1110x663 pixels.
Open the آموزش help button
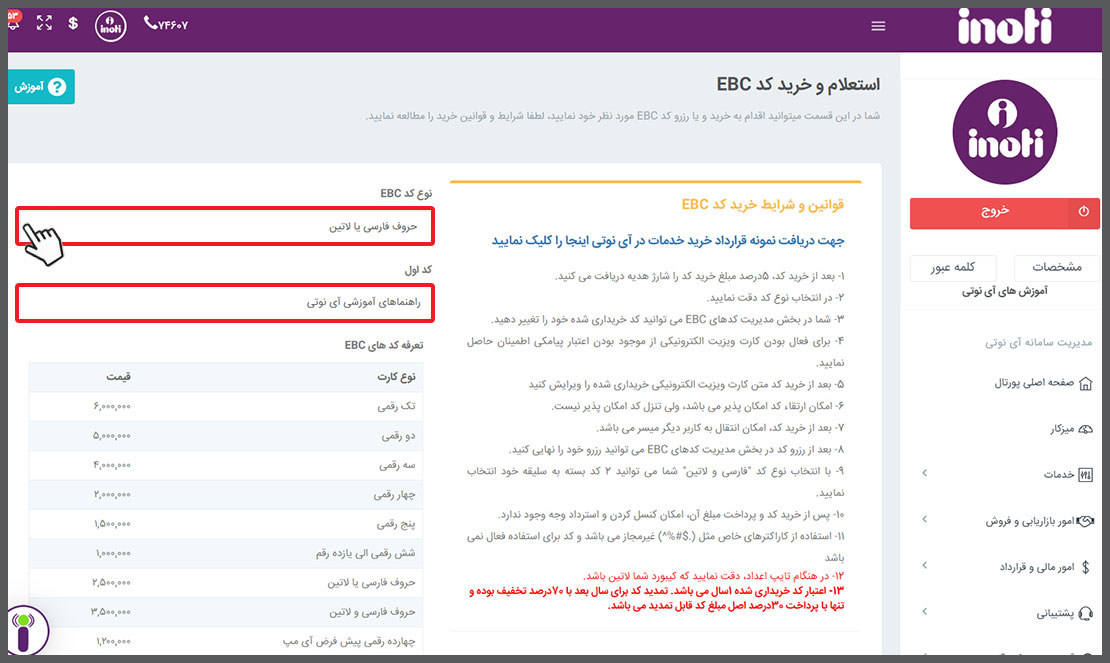(40, 86)
